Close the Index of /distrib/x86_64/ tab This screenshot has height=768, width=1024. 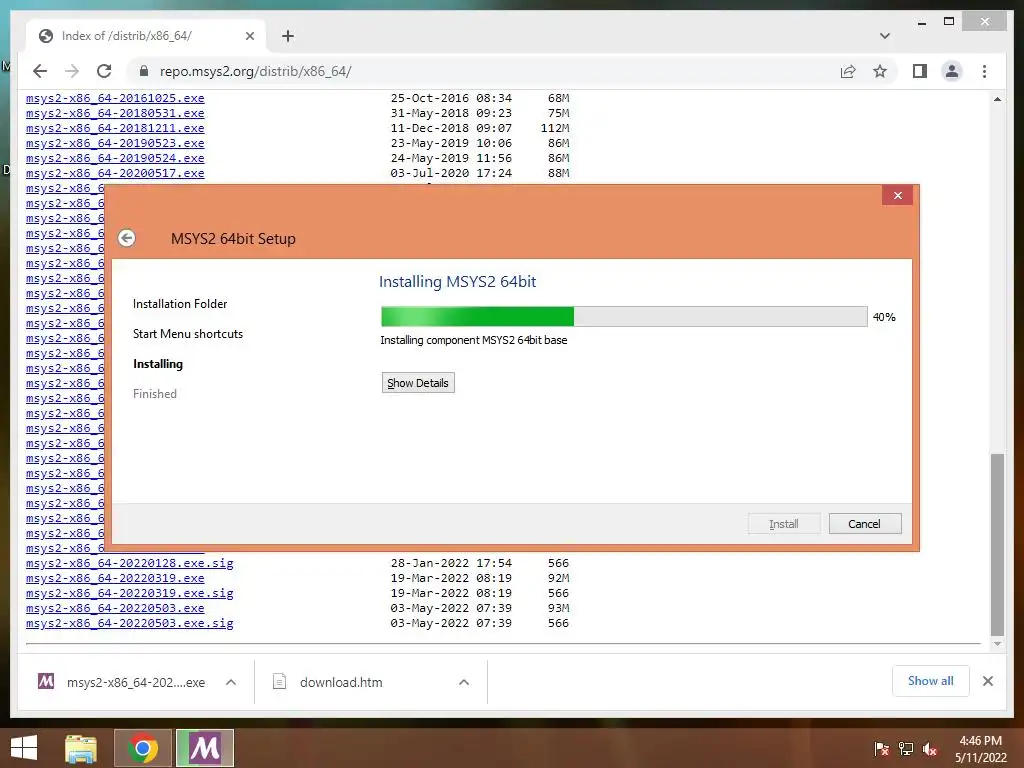(x=249, y=36)
